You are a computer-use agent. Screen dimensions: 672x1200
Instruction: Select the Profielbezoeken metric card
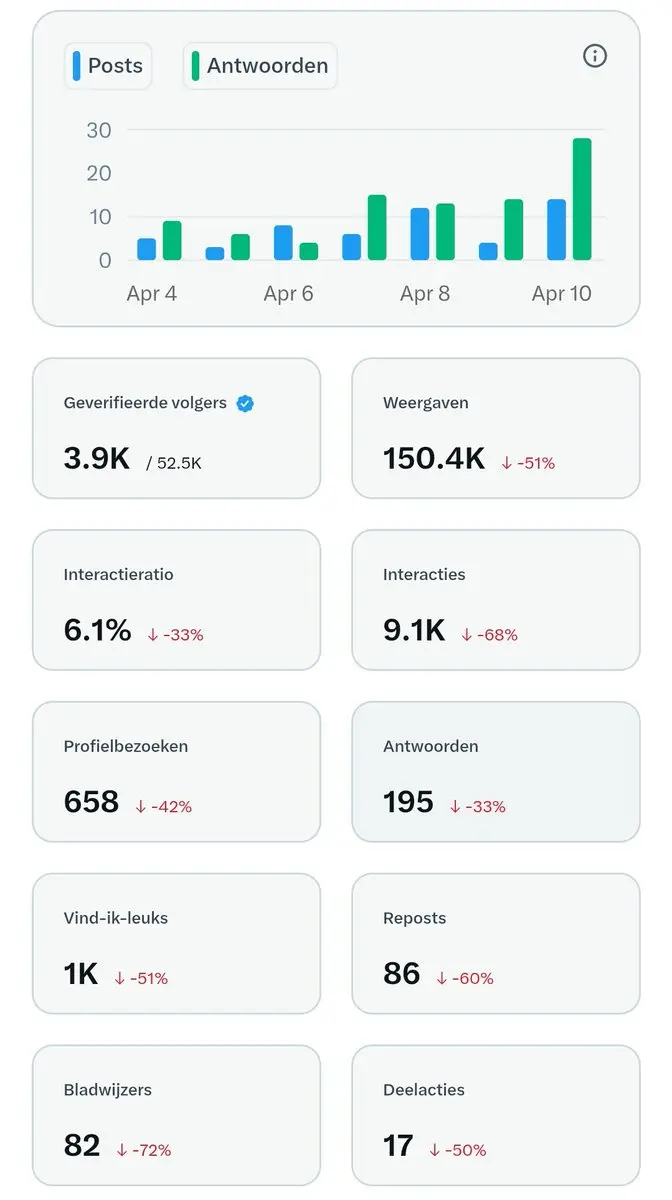(176, 772)
